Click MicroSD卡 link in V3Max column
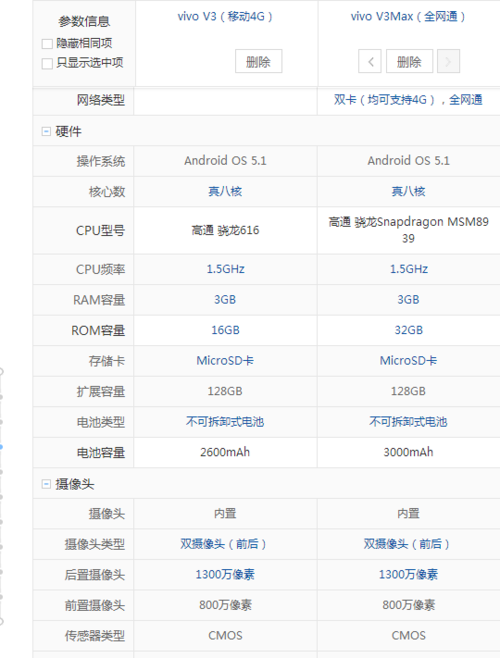The image size is (500, 658). (x=408, y=361)
